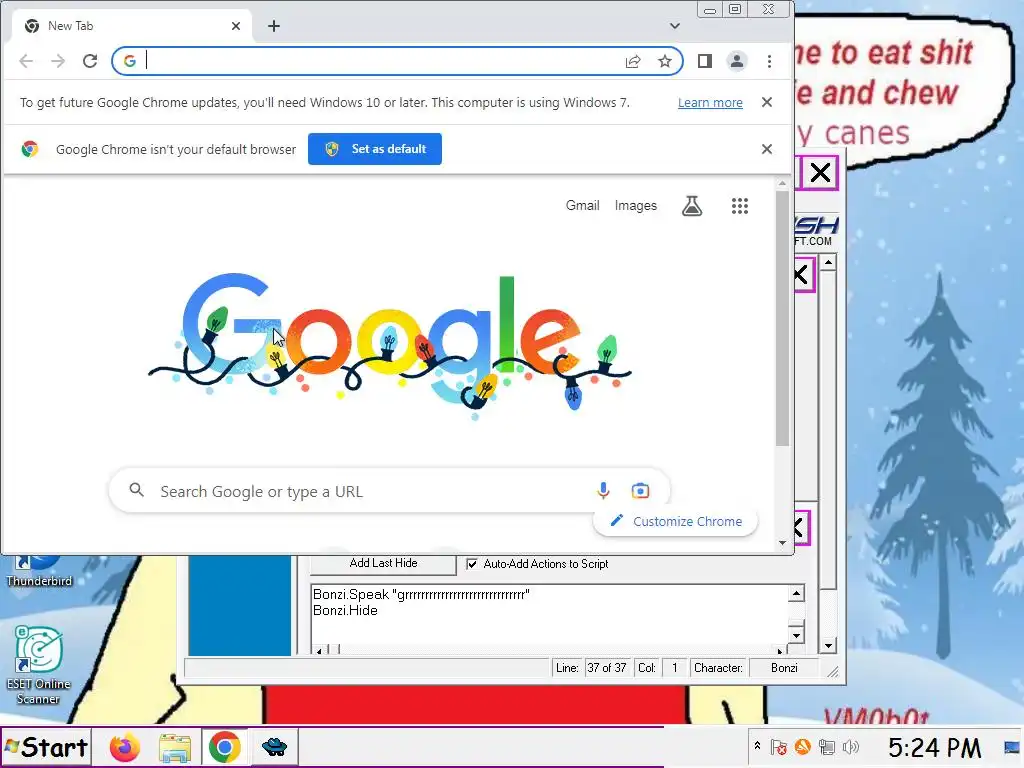
Task: Click the script box's scroll right arrow
Action: 780,650
